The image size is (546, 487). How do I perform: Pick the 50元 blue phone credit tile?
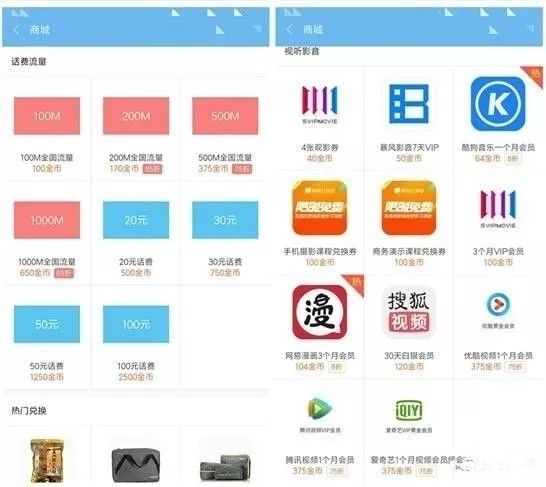(x=47, y=324)
